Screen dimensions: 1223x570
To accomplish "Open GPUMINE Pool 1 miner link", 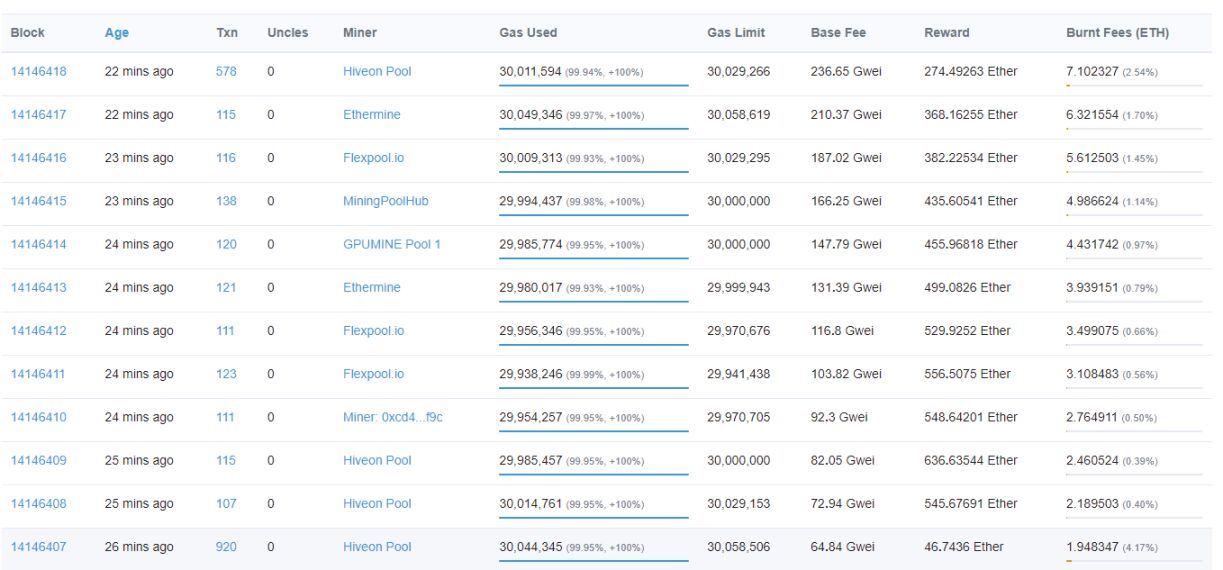I will (x=391, y=244).
